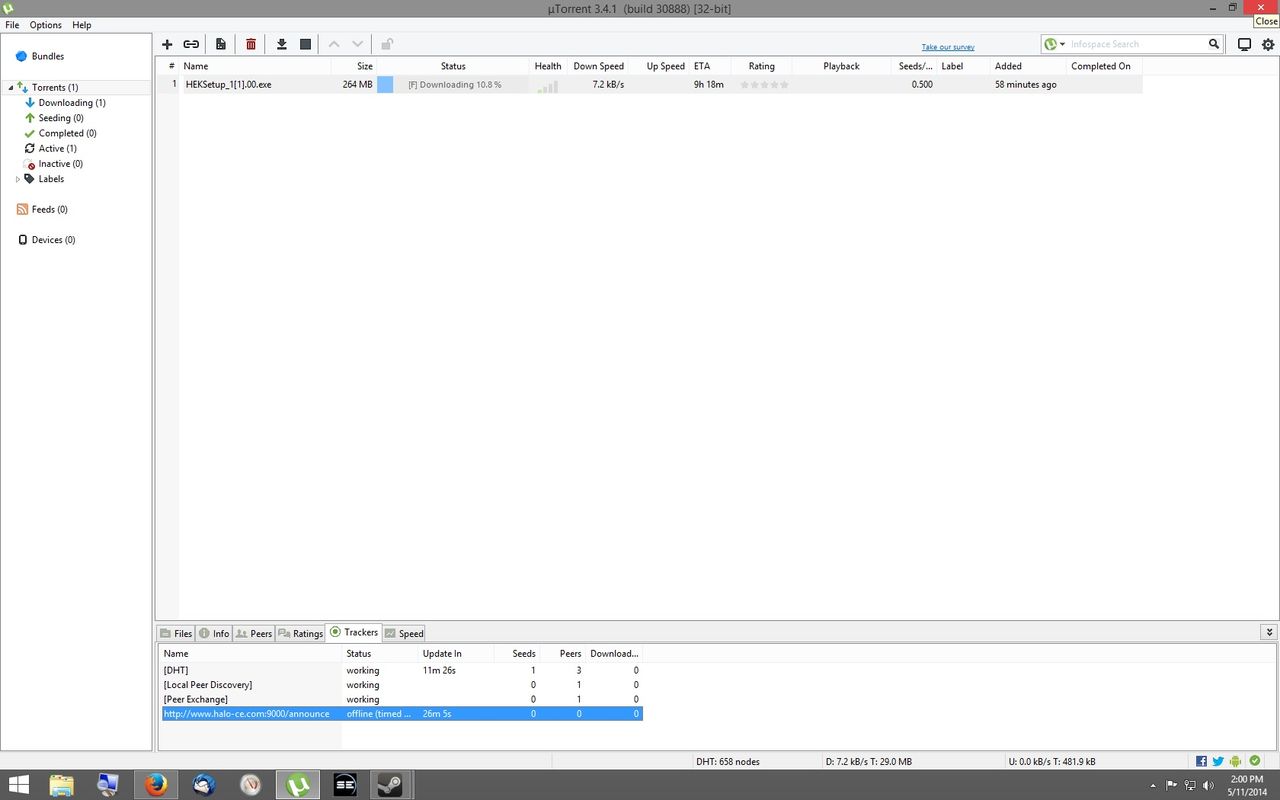Click the Android icon in status bar

(1236, 762)
